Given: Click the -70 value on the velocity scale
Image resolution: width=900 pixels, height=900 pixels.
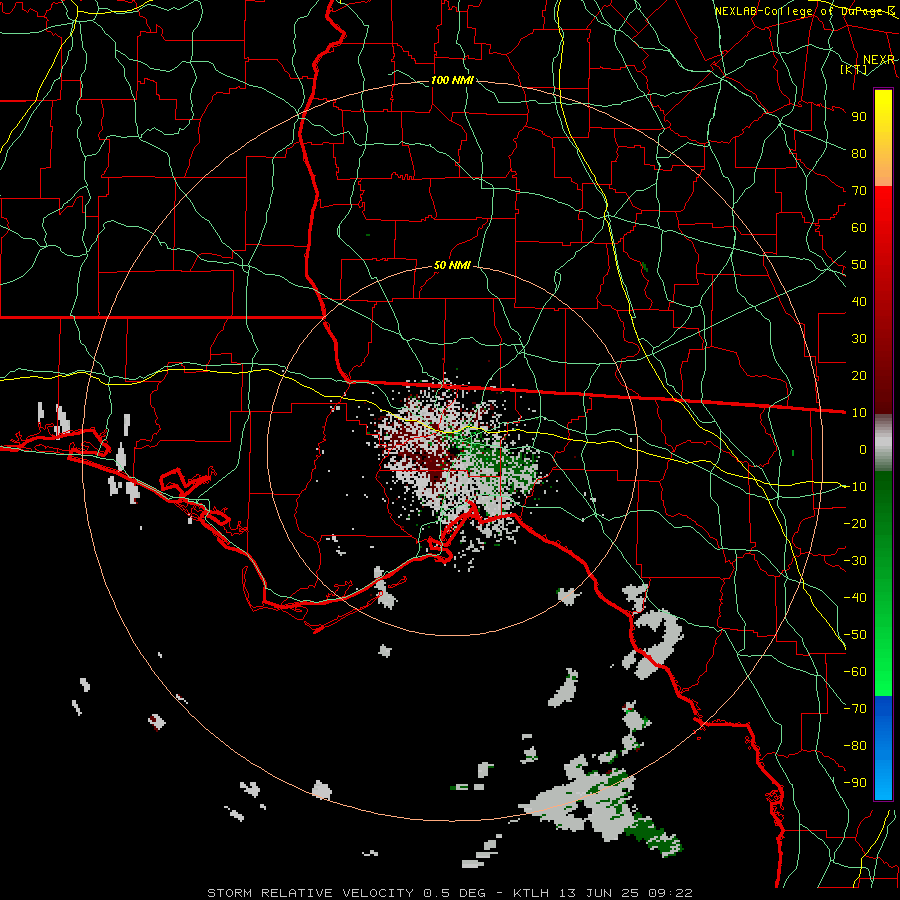Looking at the screenshot, I should pyautogui.click(x=855, y=709).
